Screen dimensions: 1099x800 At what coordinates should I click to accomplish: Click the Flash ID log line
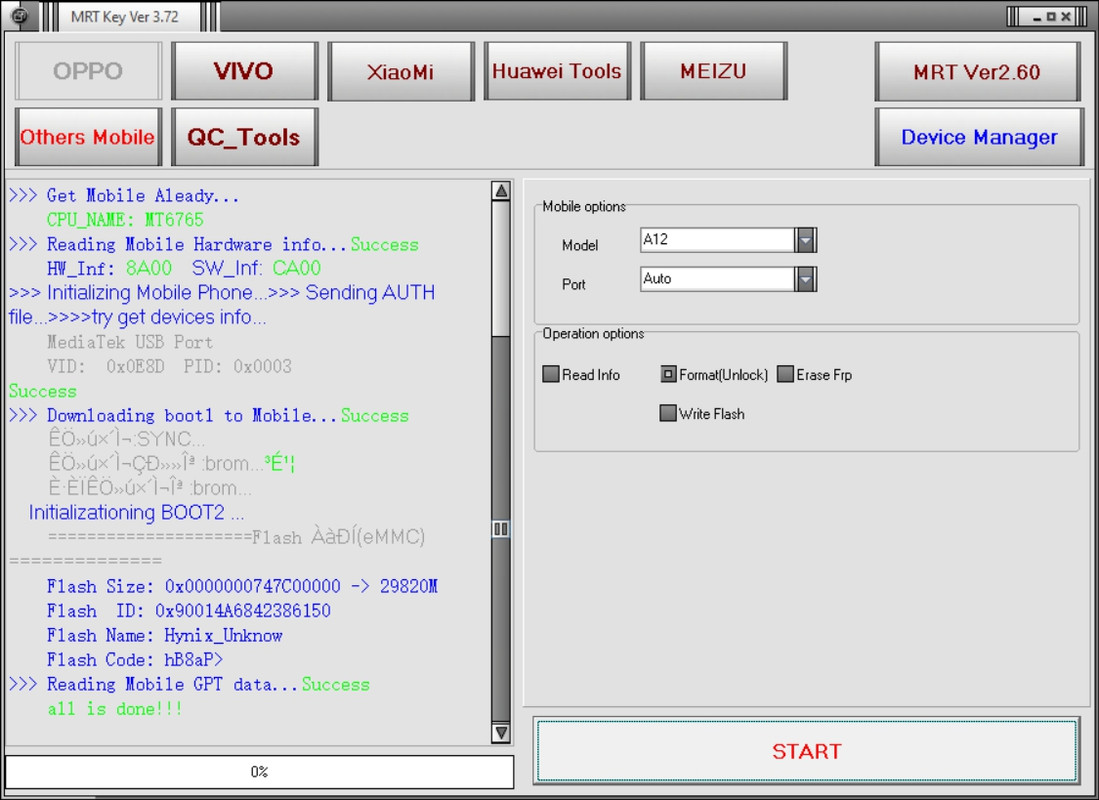(x=189, y=611)
